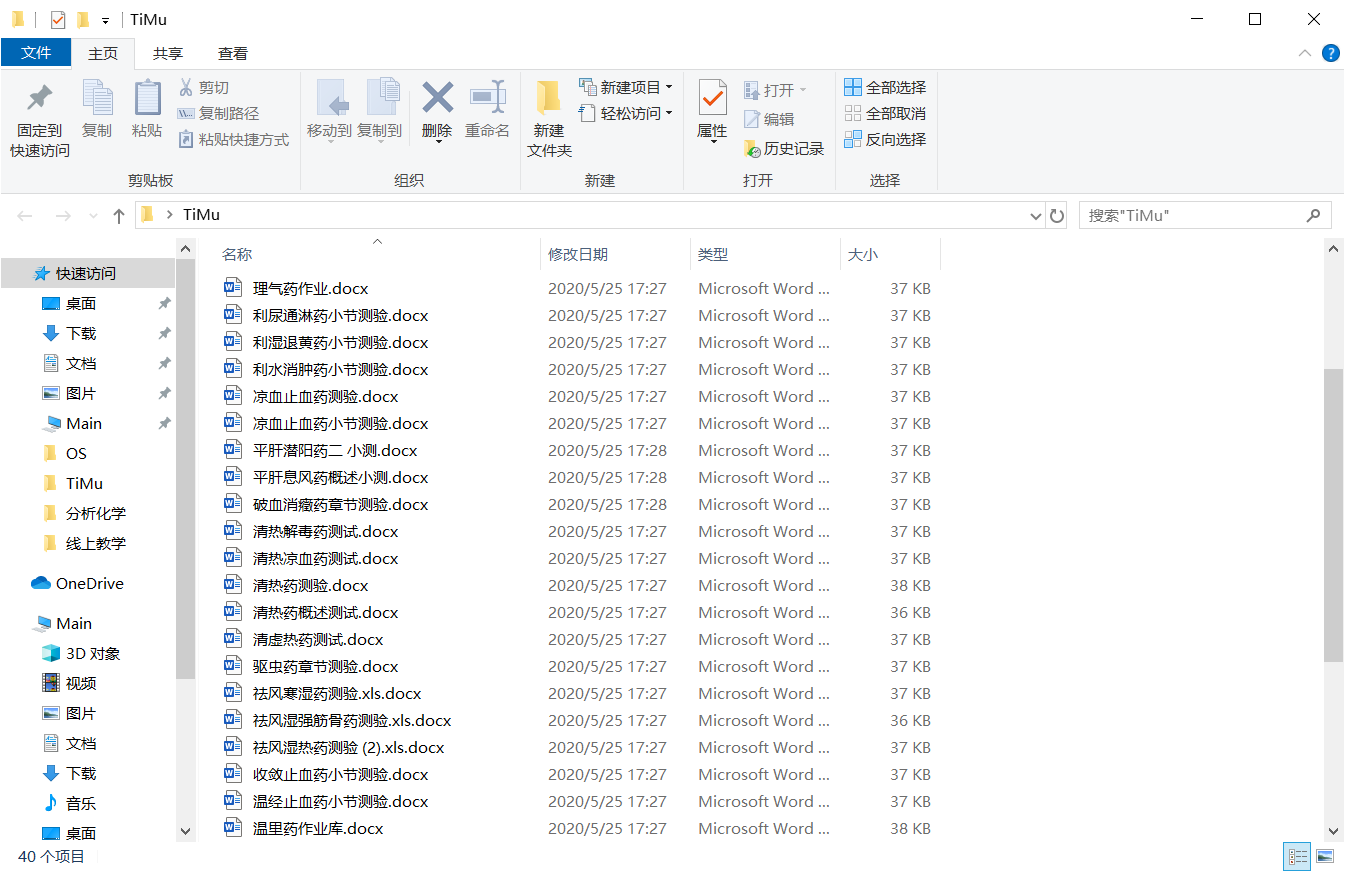Open the 打开 dropdown arrow
Image resolution: width=1345 pixels, height=872 pixels.
800,89
